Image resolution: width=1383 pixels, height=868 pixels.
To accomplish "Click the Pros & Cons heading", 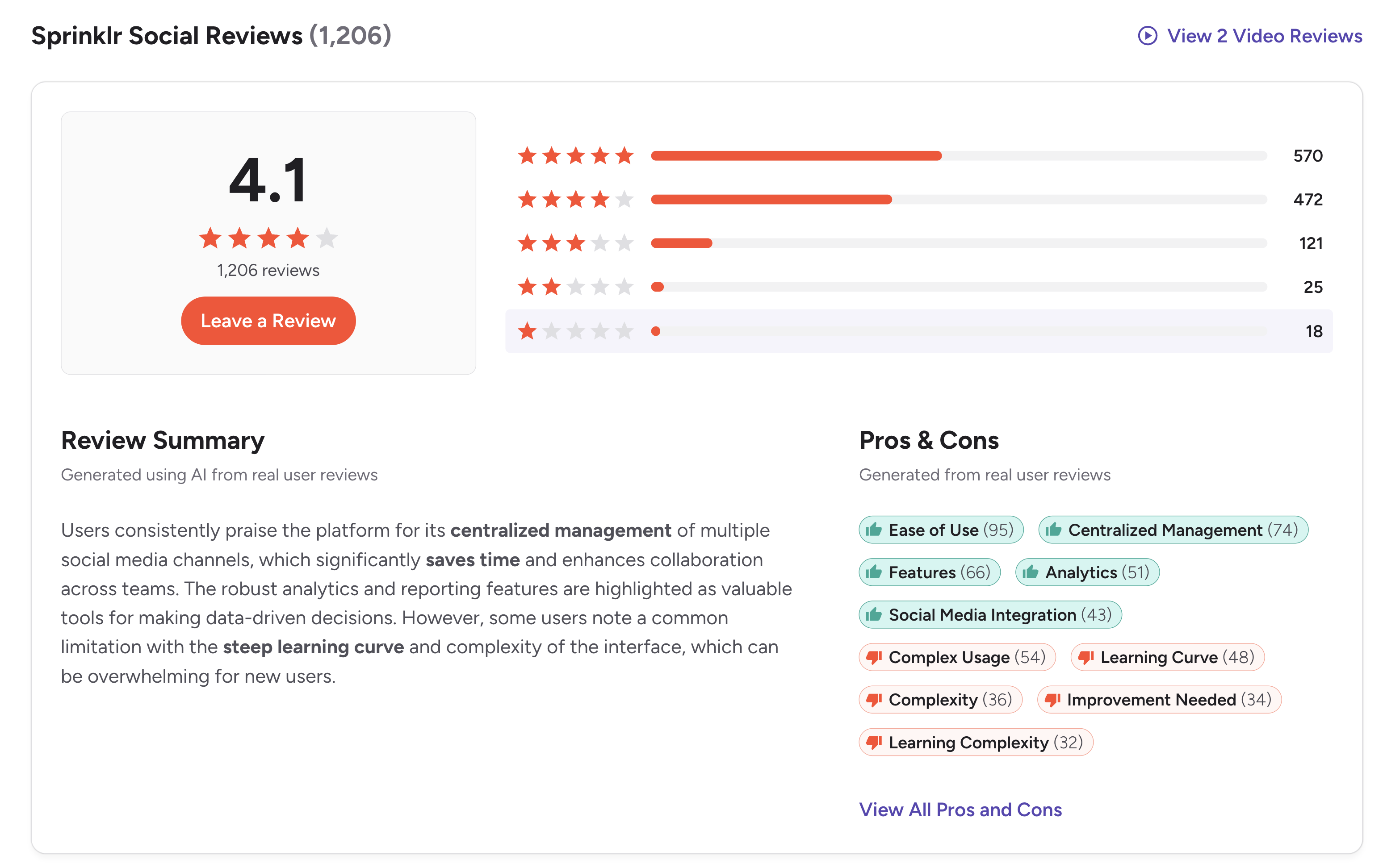I will coord(929,440).
